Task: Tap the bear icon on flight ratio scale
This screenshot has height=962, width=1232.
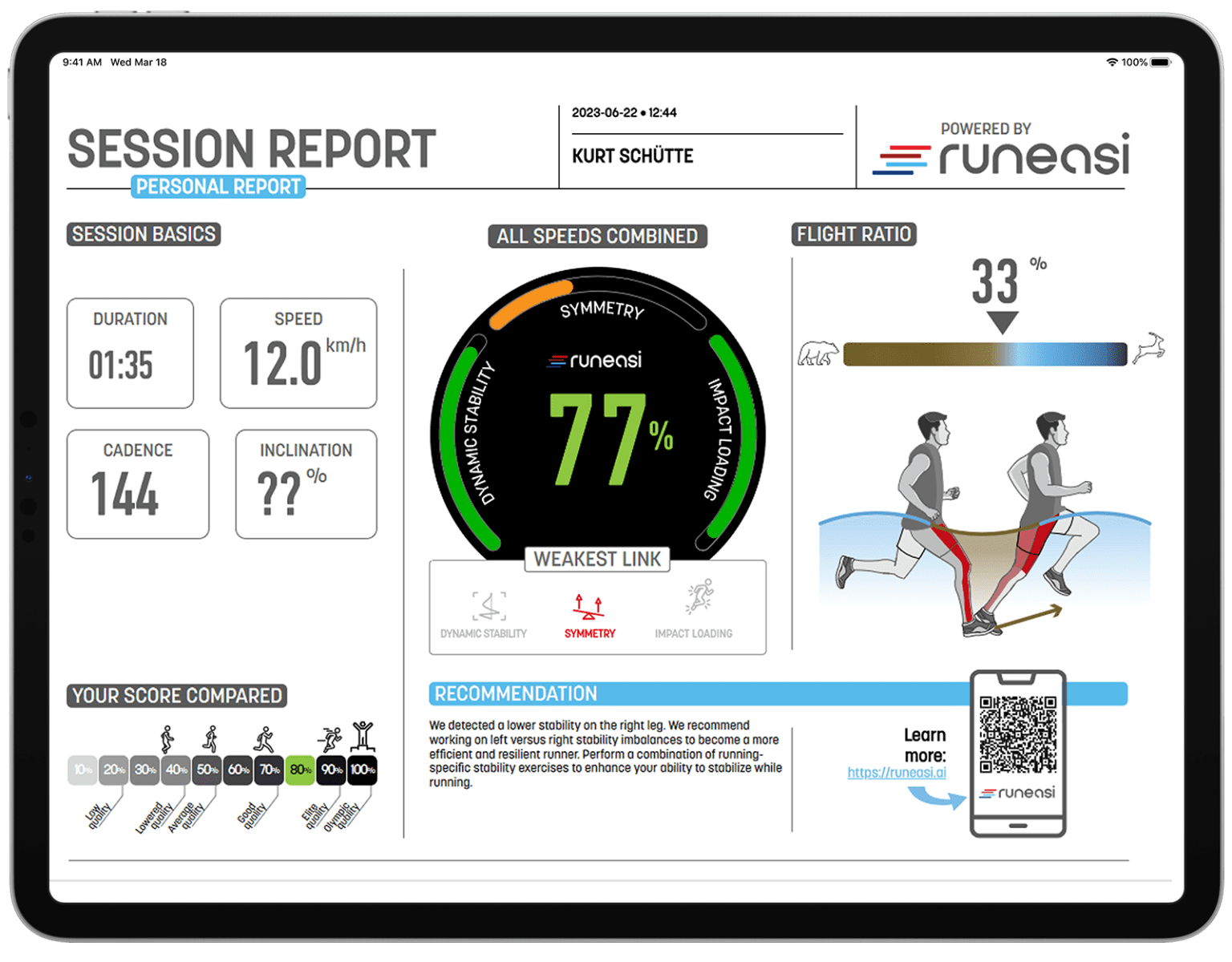Action: [817, 353]
